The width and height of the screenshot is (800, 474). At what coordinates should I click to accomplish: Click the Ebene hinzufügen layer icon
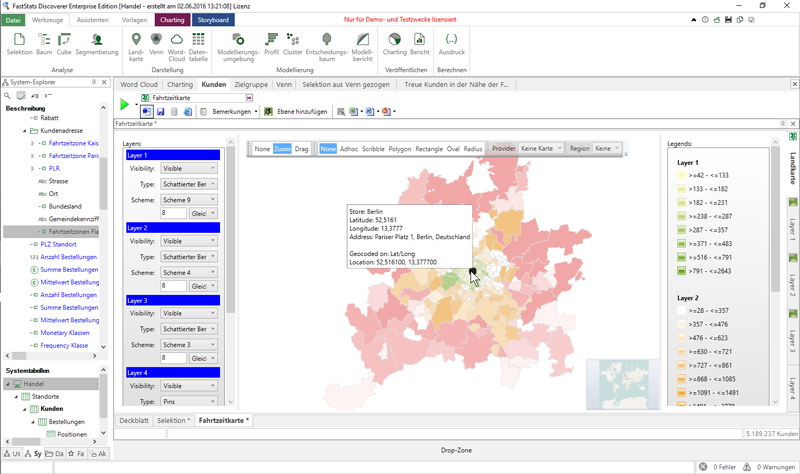(268, 112)
